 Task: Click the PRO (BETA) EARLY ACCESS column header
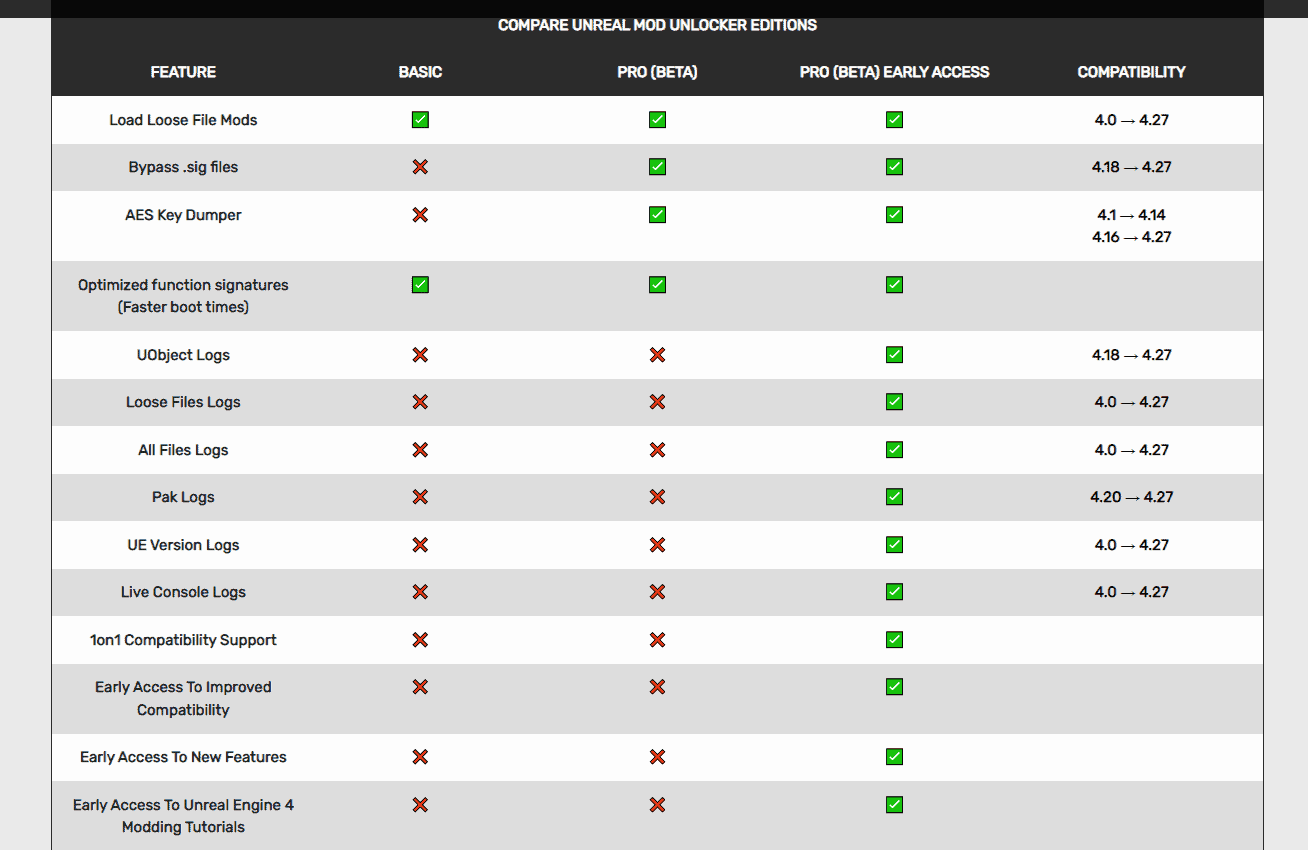click(894, 72)
